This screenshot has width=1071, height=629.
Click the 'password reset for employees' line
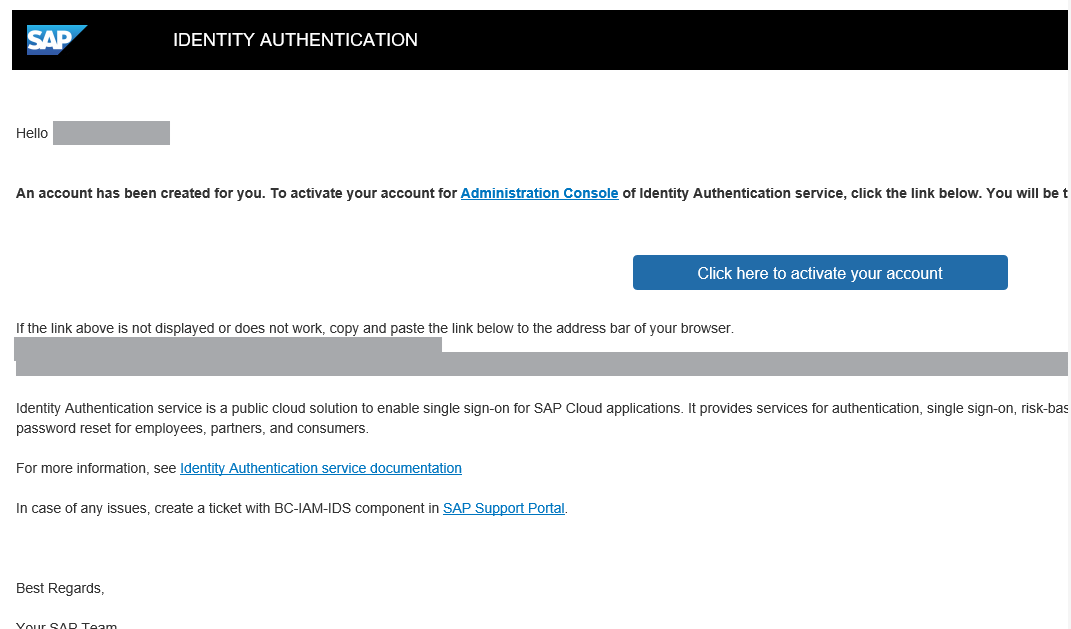point(192,428)
